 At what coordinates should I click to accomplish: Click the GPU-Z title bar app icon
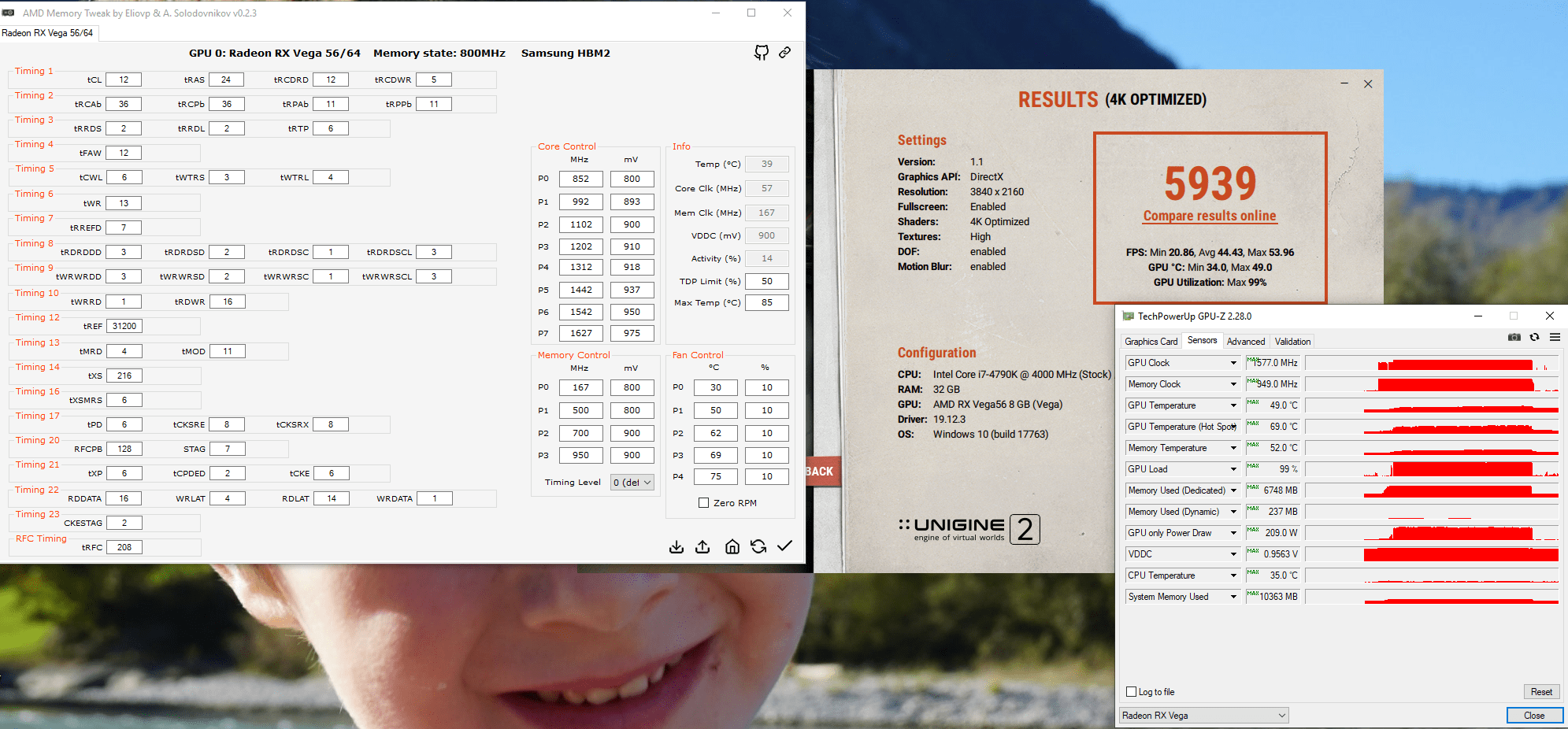point(1128,316)
